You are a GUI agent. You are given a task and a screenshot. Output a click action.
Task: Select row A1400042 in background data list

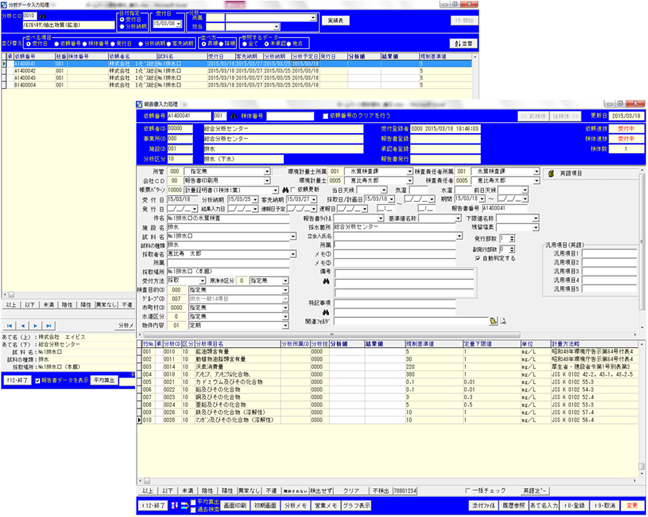(x=236, y=71)
